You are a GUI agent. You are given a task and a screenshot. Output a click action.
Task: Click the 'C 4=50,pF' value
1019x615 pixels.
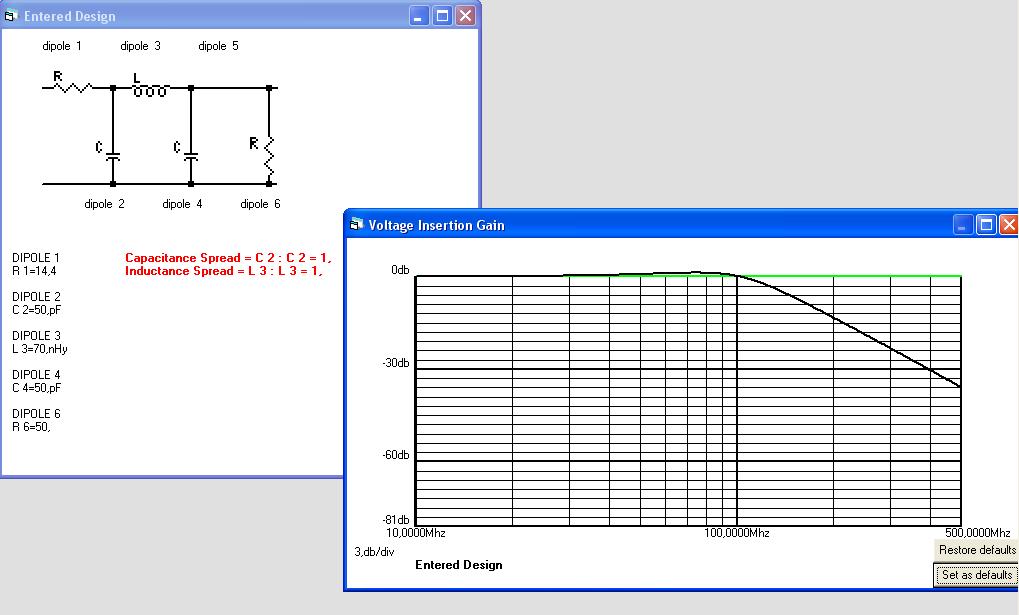click(36, 388)
